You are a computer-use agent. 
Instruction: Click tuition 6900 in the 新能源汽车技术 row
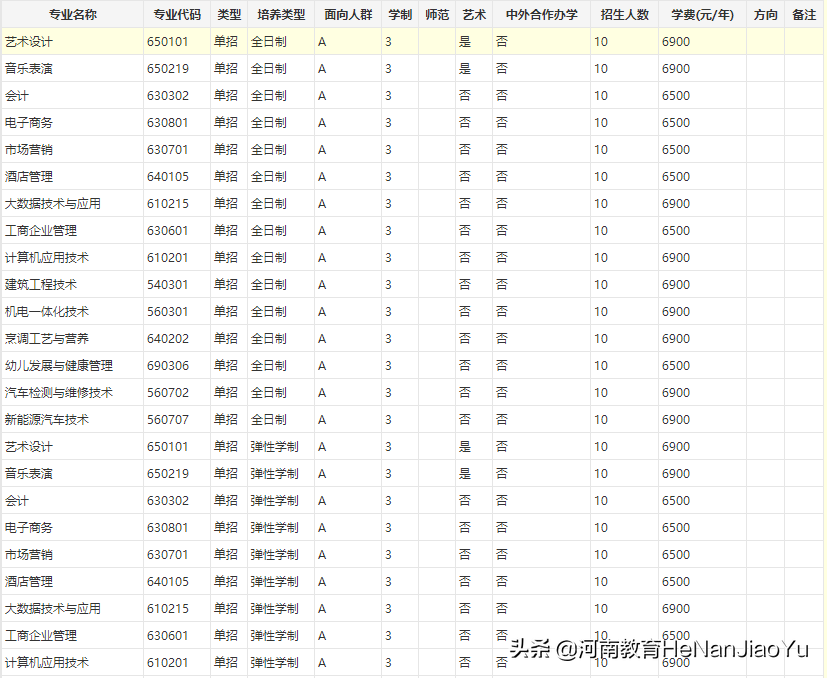tap(676, 420)
